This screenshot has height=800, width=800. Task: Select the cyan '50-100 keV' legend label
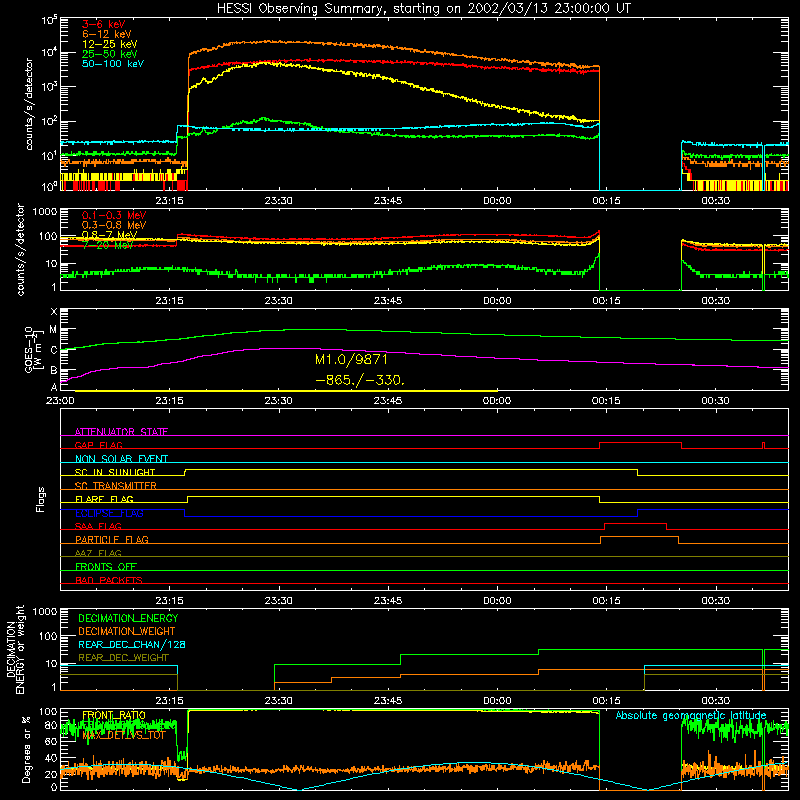[113, 64]
